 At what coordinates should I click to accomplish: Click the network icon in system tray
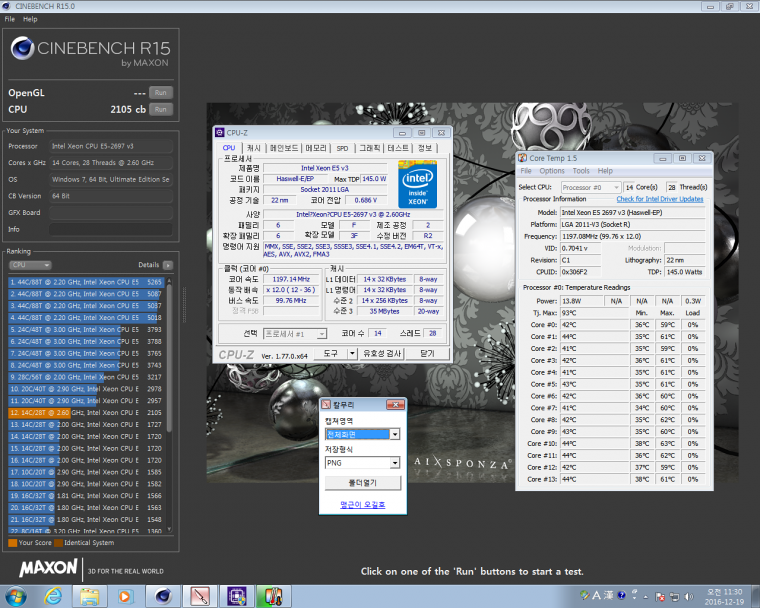[674, 597]
